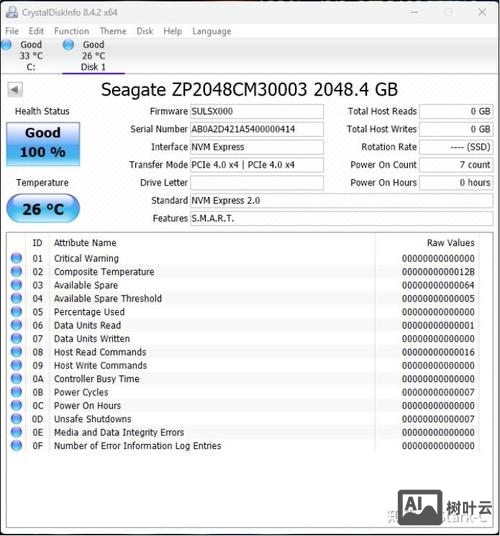500x536 pixels.
Task: Click raw value 0000000000016
Action: (438, 352)
